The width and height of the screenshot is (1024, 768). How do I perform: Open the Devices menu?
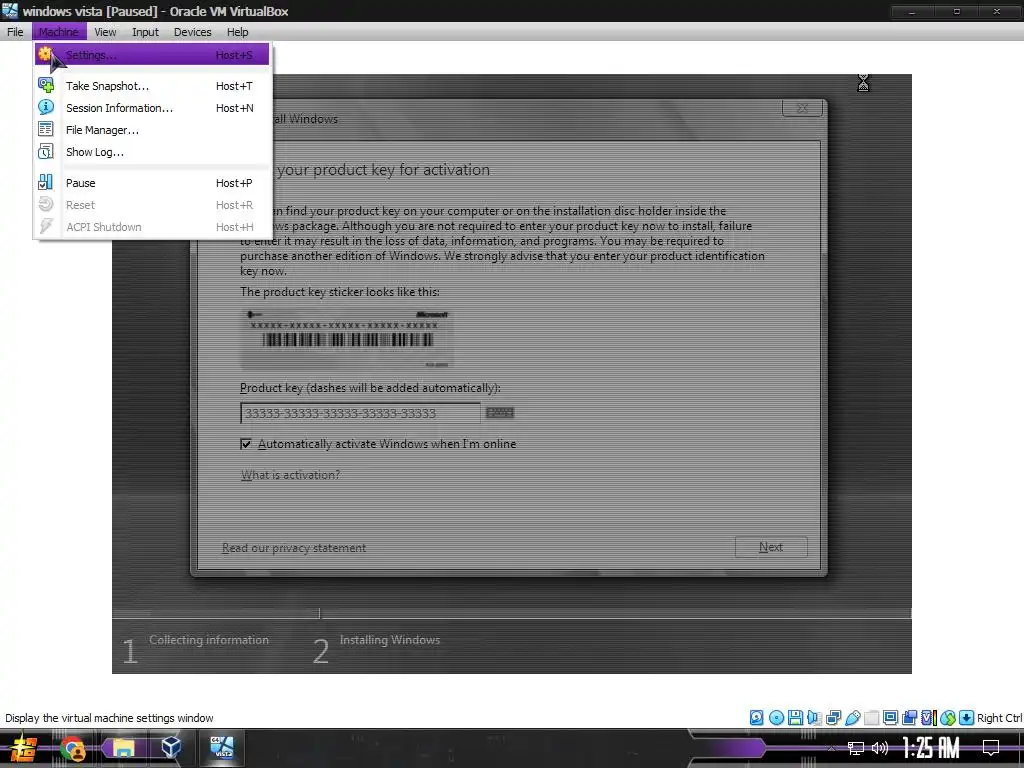(x=192, y=31)
